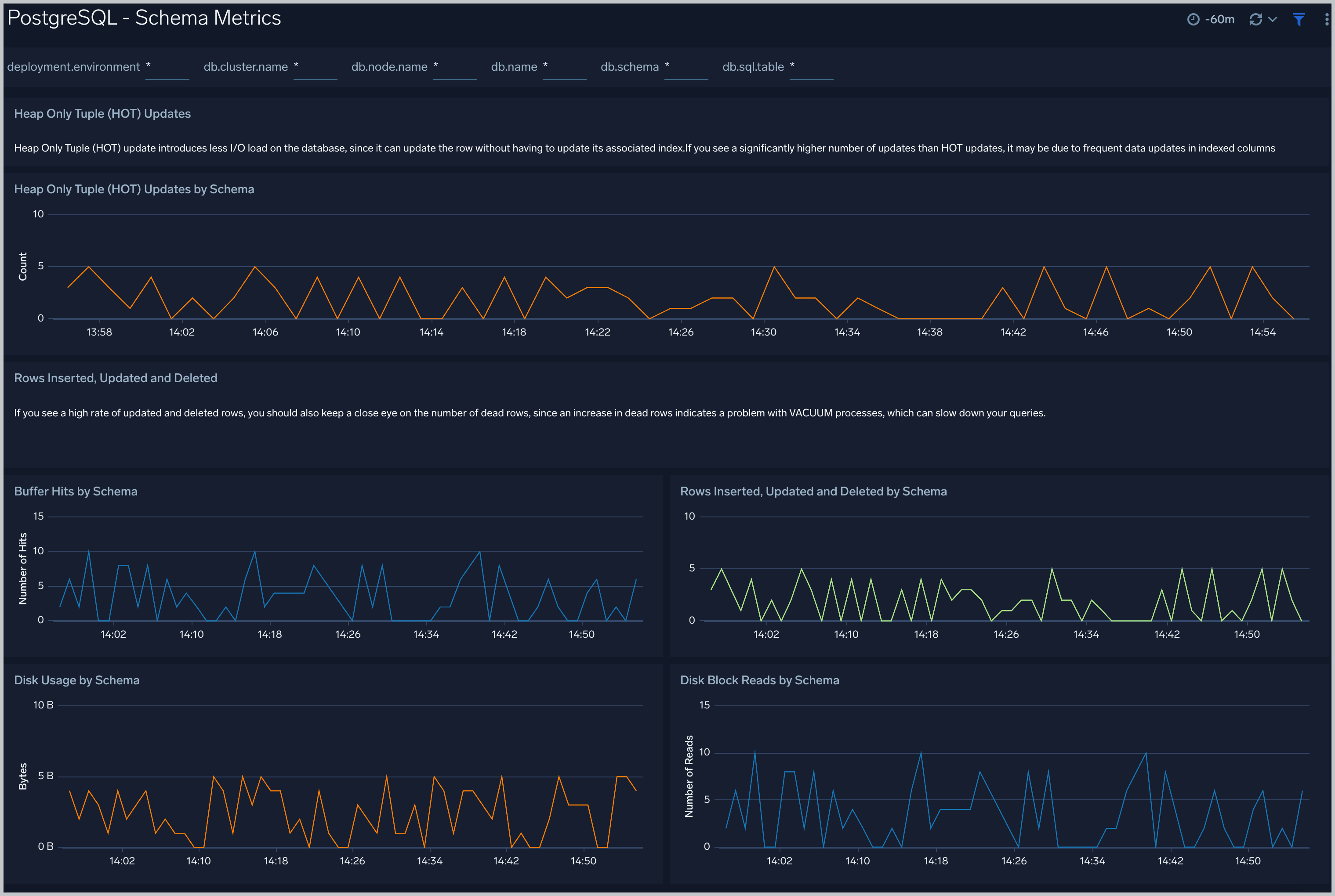This screenshot has width=1335, height=896.
Task: Open the time range picker icon
Action: (1198, 18)
